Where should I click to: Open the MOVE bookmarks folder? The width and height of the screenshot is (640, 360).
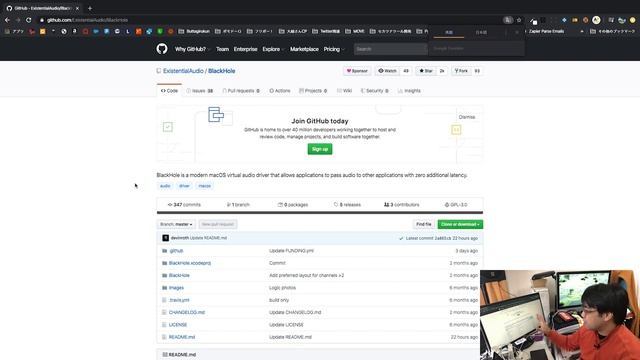355,31
